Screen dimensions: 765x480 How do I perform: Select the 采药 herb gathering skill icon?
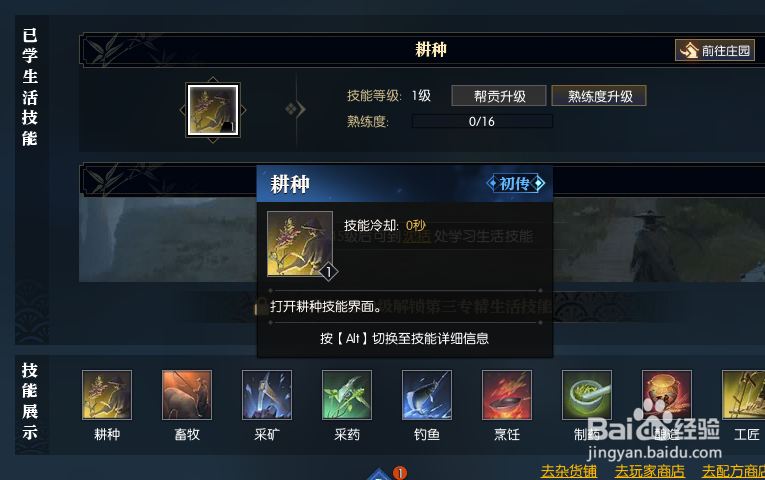[347, 395]
